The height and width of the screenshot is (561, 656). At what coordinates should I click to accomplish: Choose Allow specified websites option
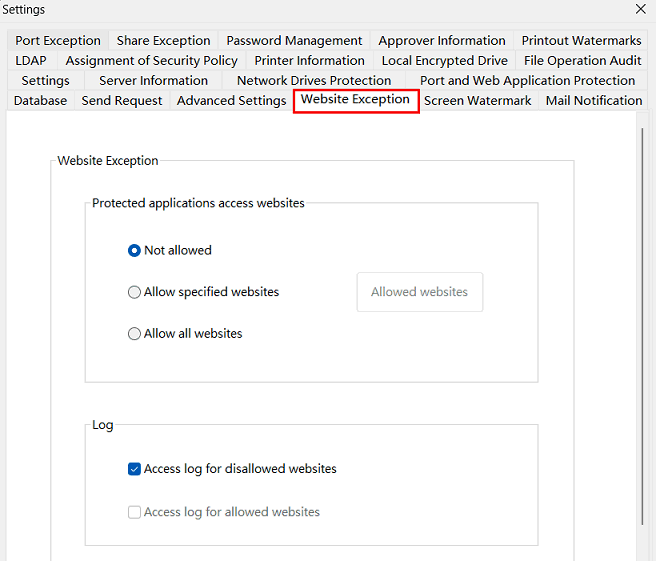pos(134,292)
